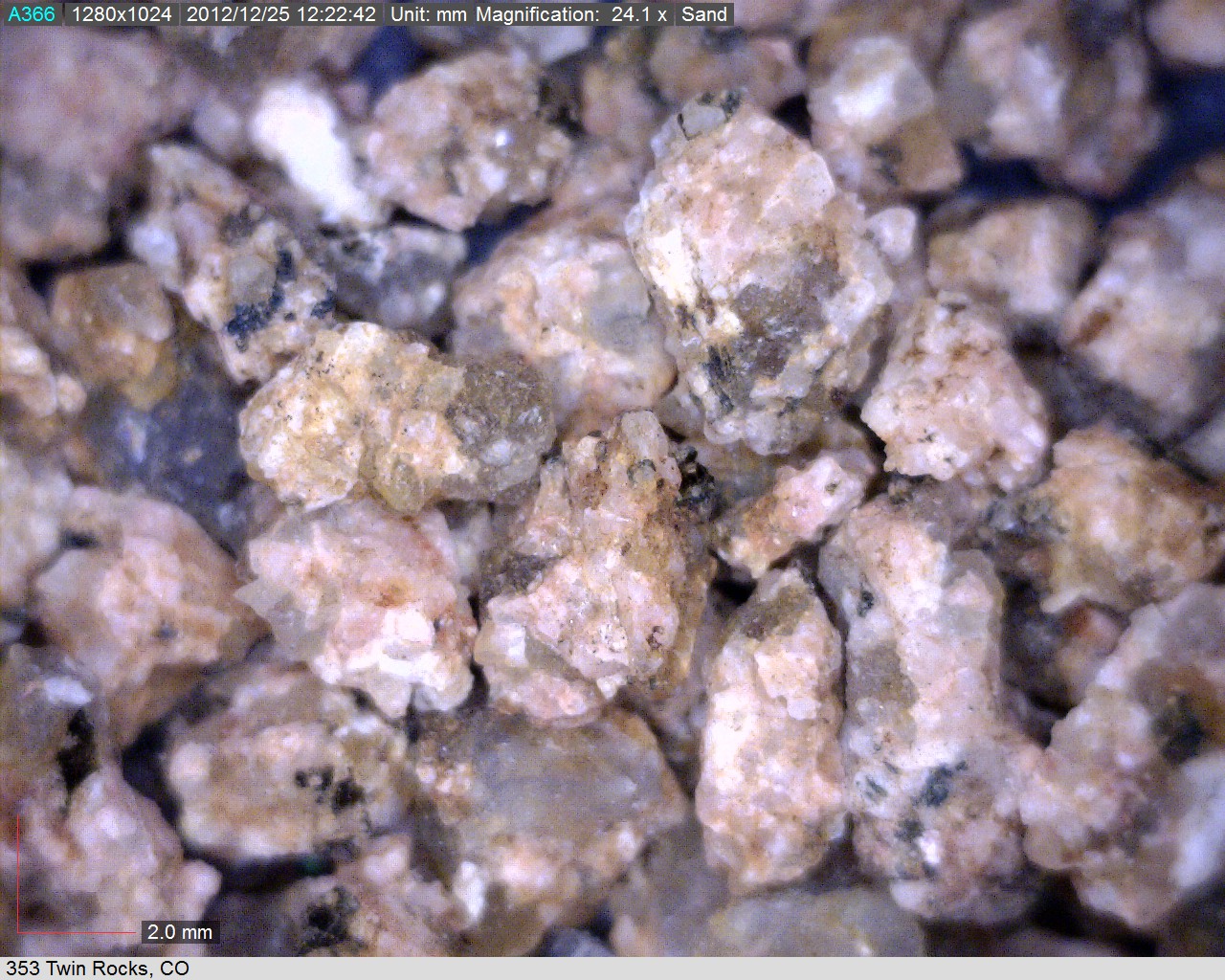Click the 353 Twin Rocks, CO caption
Image resolution: width=1225 pixels, height=980 pixels.
coord(98,969)
